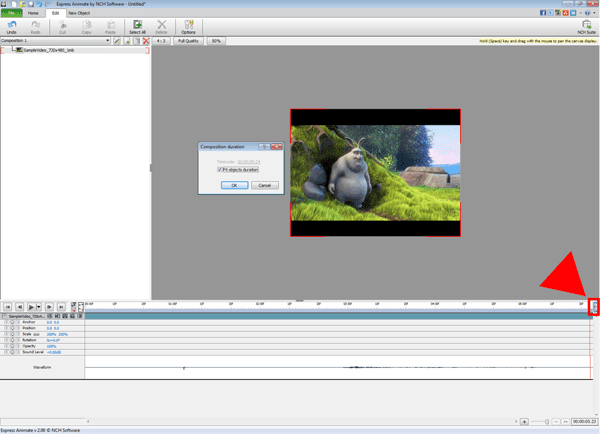Click the Redo toolbar icon
600x434 pixels.
[x=35, y=24]
